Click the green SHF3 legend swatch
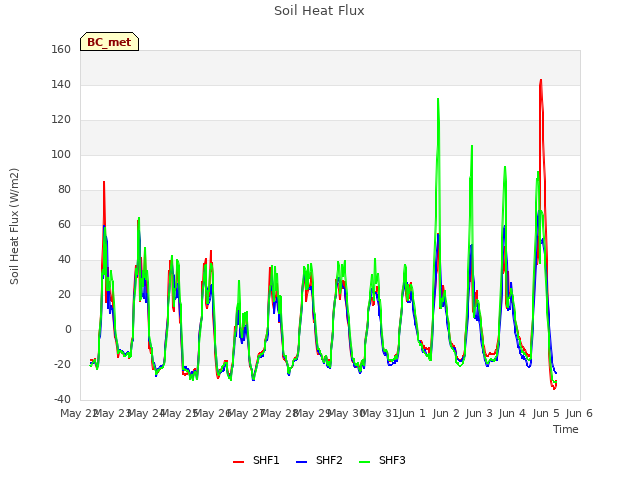This screenshot has height=480, width=640. point(364,462)
